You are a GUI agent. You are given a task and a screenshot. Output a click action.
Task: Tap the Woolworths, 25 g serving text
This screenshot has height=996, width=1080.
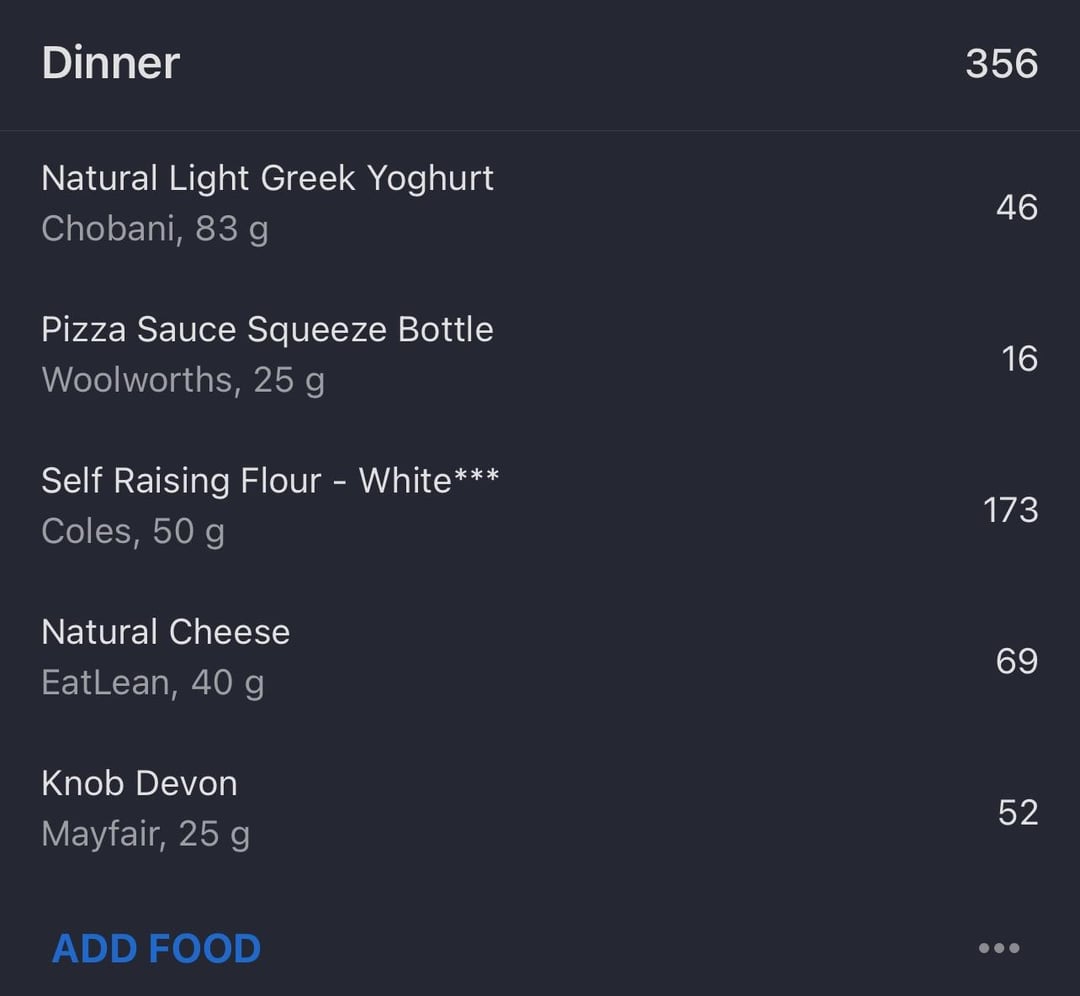point(183,381)
